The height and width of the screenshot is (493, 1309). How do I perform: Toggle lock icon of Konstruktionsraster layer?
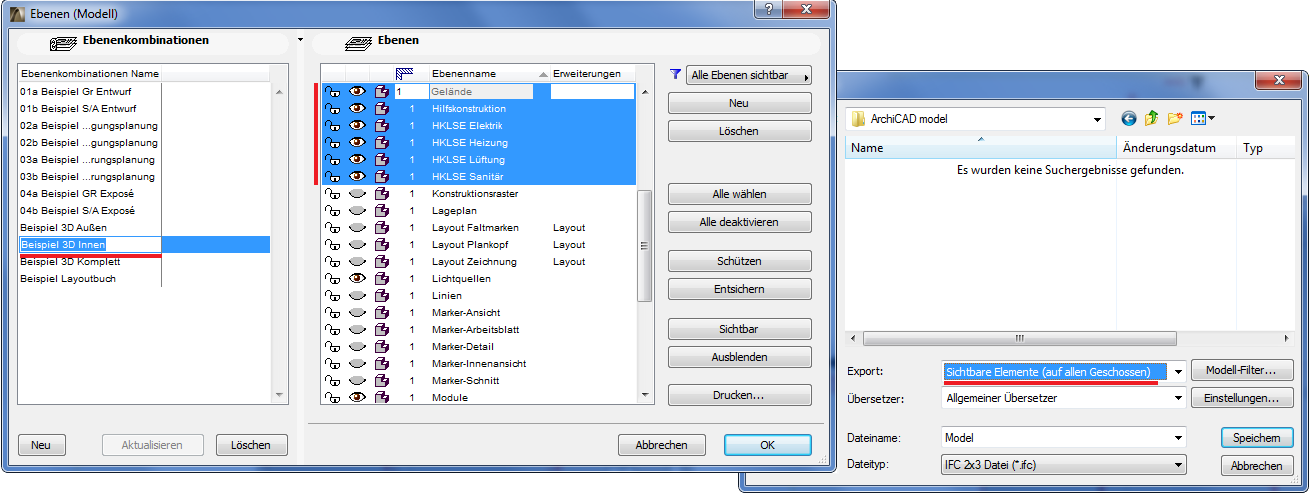point(332,193)
